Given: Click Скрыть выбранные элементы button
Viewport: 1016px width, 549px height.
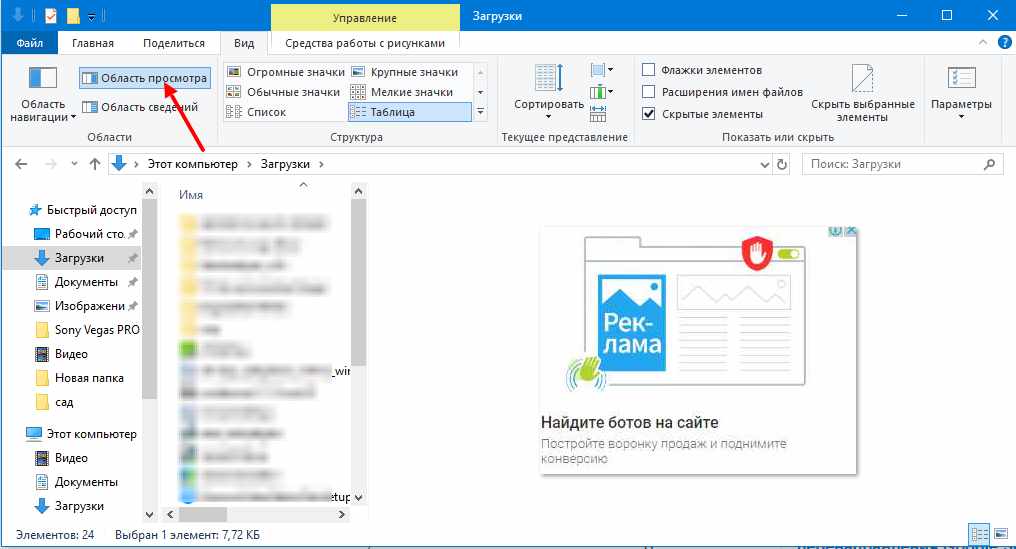Looking at the screenshot, I should (862, 93).
